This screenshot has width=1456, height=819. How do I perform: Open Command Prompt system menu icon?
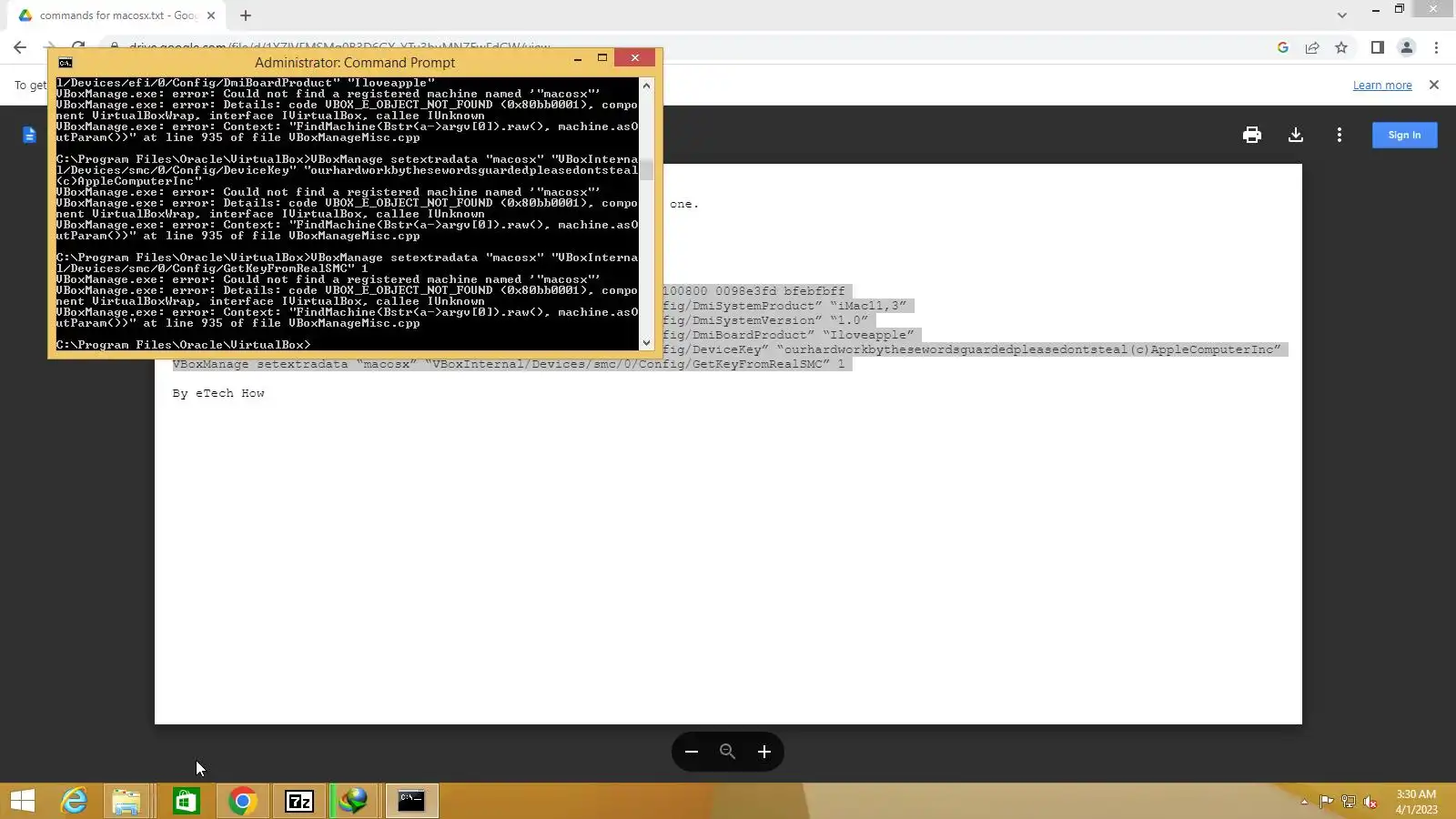[x=66, y=63]
